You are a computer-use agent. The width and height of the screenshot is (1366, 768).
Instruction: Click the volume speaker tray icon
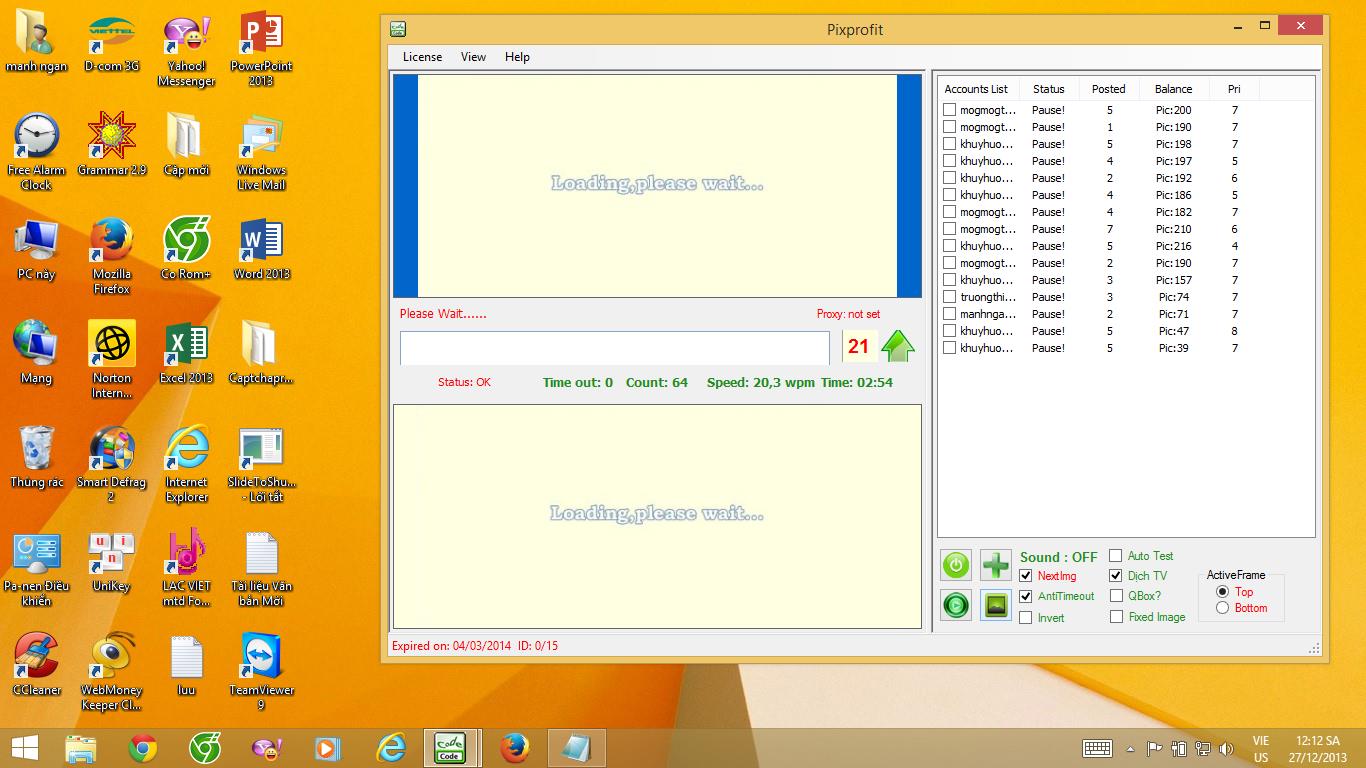(x=1226, y=748)
